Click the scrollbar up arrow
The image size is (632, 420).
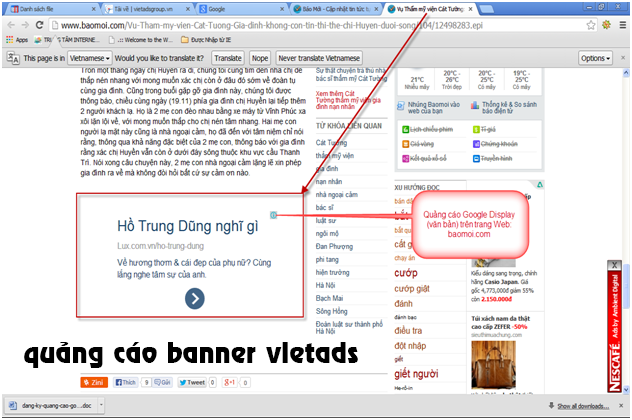(x=626, y=73)
